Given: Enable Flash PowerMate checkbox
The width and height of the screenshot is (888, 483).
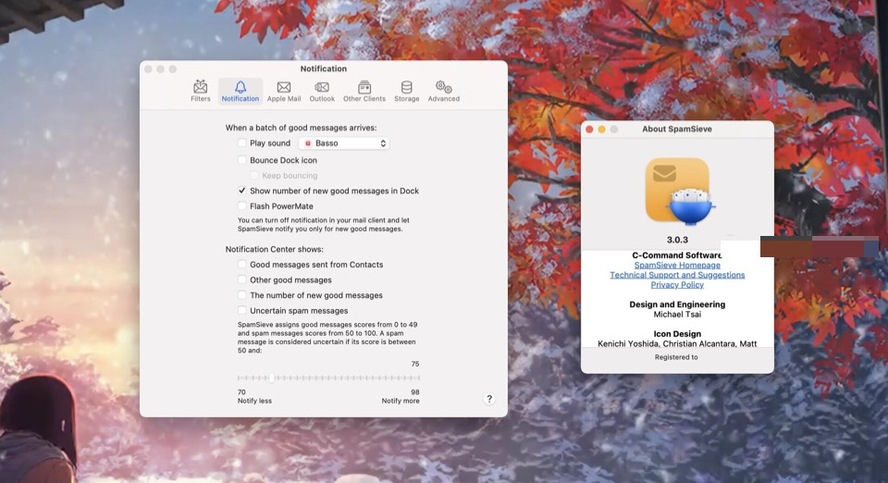Looking at the screenshot, I should click(x=242, y=206).
